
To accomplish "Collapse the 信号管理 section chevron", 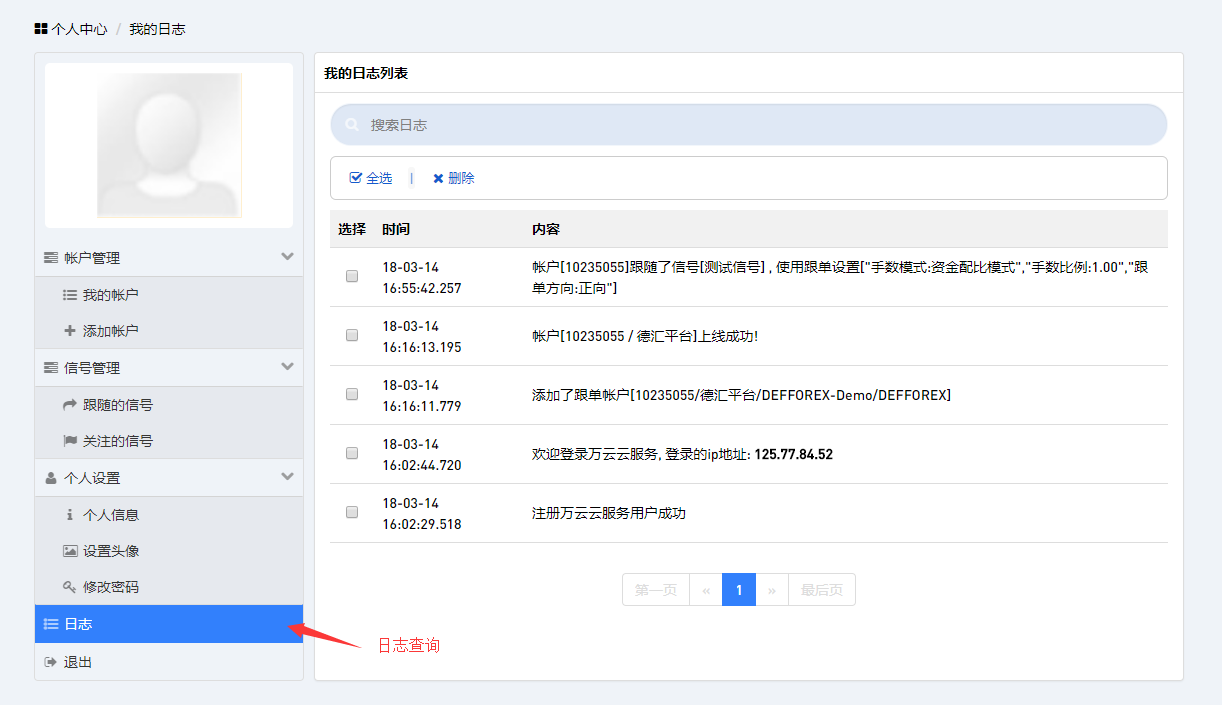I will coord(288,367).
